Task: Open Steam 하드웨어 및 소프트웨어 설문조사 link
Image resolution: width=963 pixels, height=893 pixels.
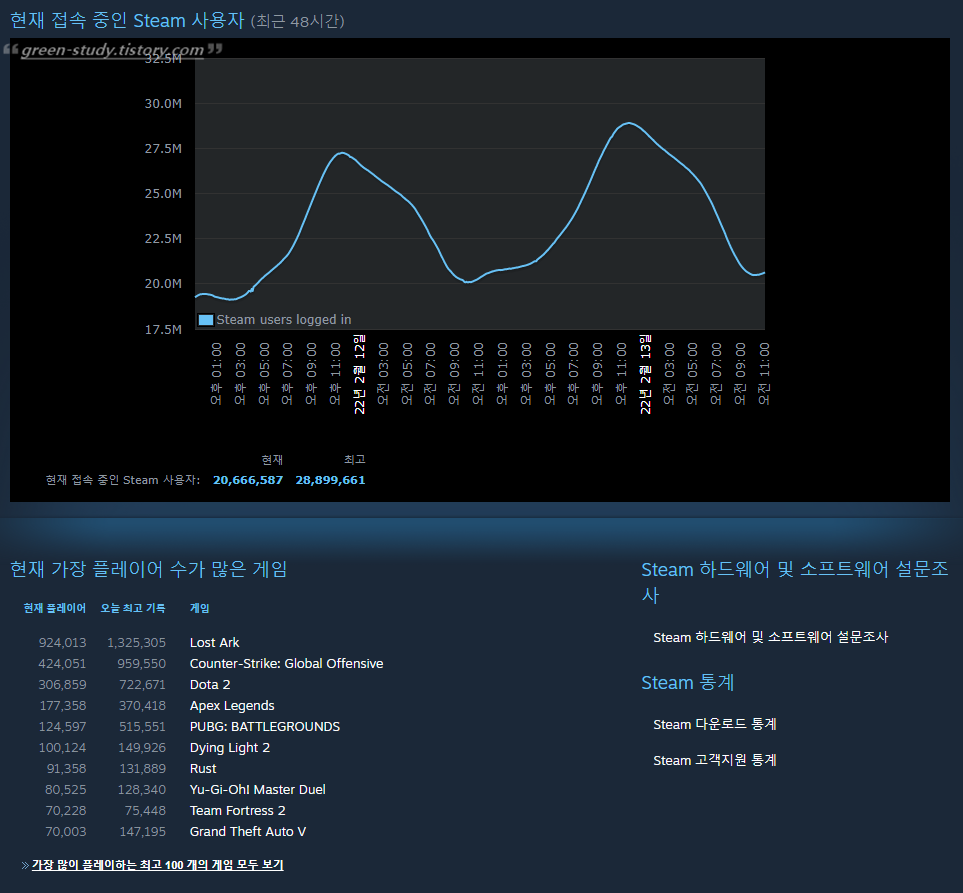Action: 770,637
